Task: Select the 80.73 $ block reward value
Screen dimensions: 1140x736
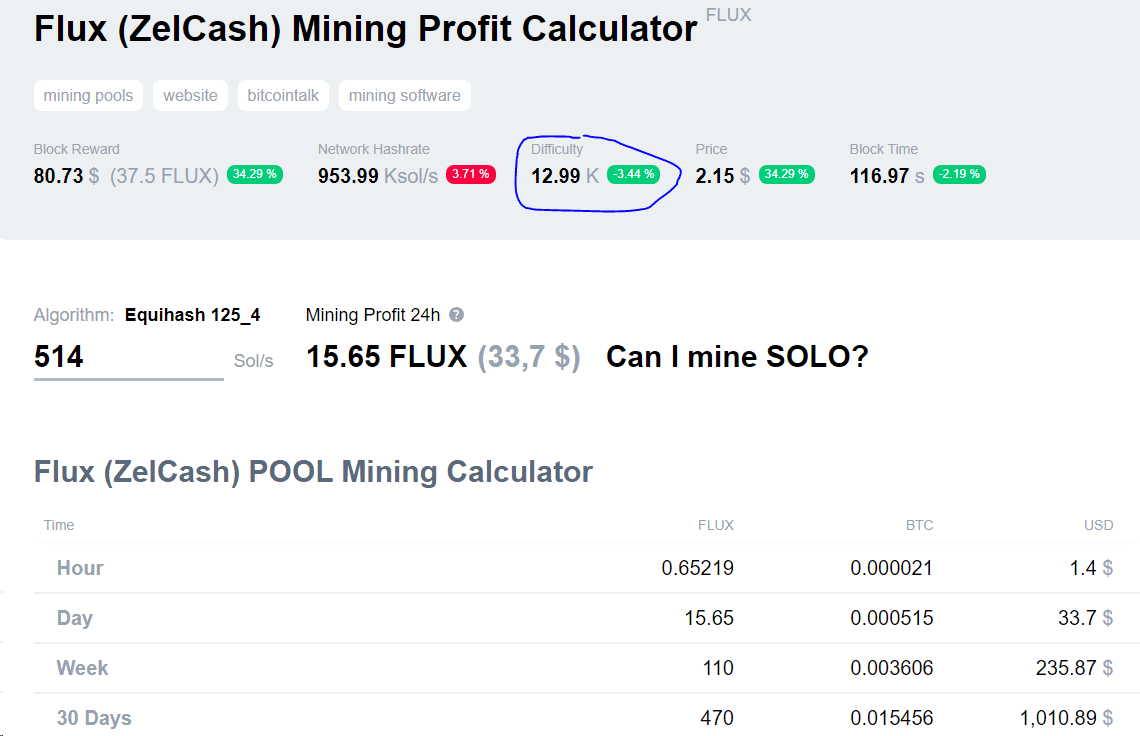Action: tap(66, 176)
